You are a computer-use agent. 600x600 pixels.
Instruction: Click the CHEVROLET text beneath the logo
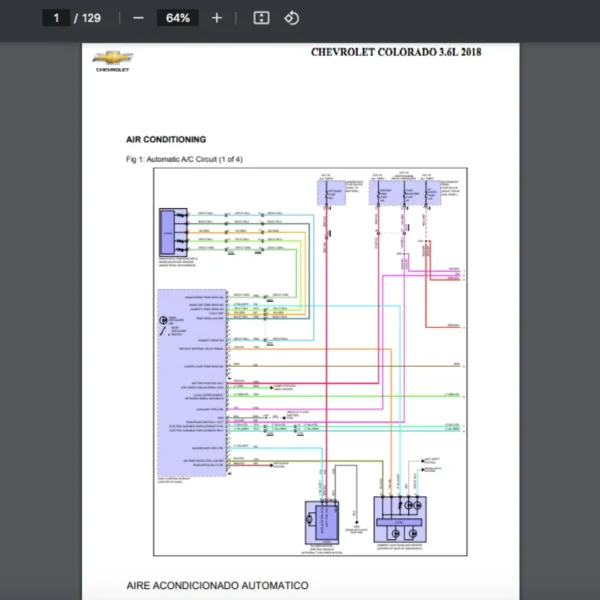click(111, 70)
